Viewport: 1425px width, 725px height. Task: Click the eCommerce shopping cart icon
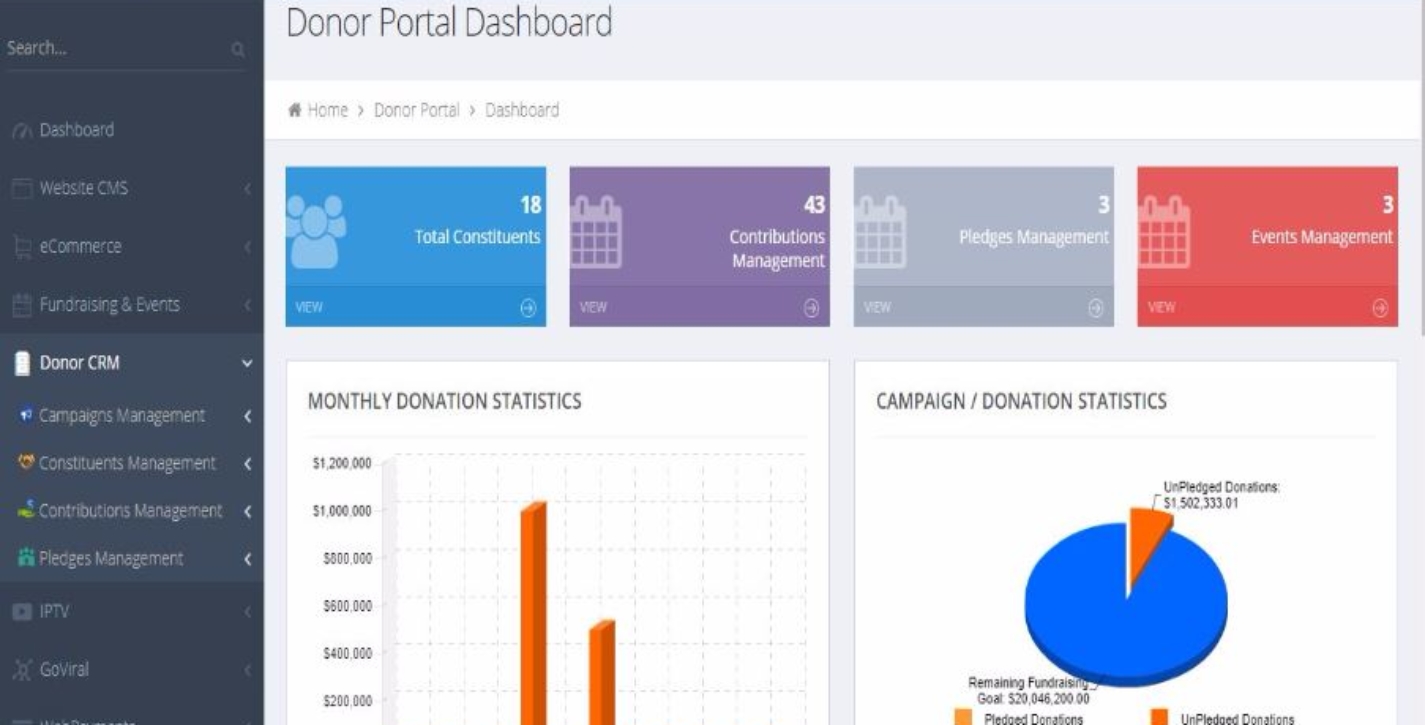(x=22, y=246)
